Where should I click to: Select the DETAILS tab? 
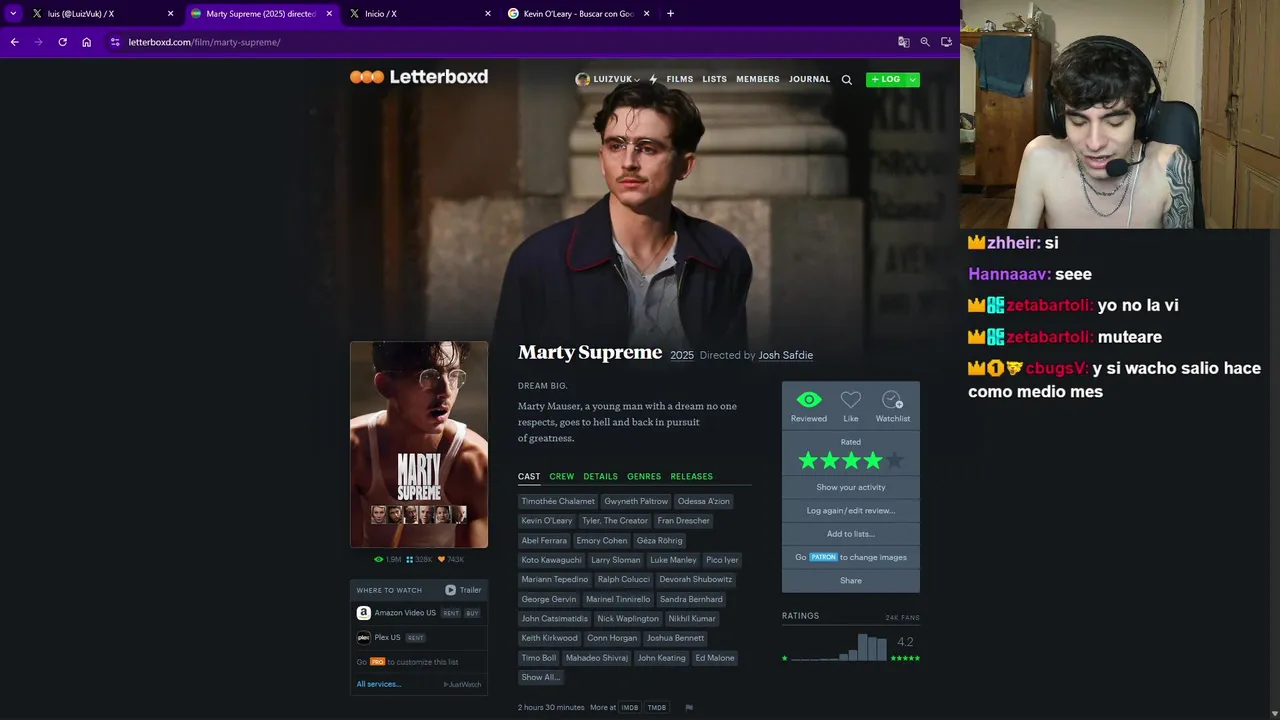(x=601, y=477)
